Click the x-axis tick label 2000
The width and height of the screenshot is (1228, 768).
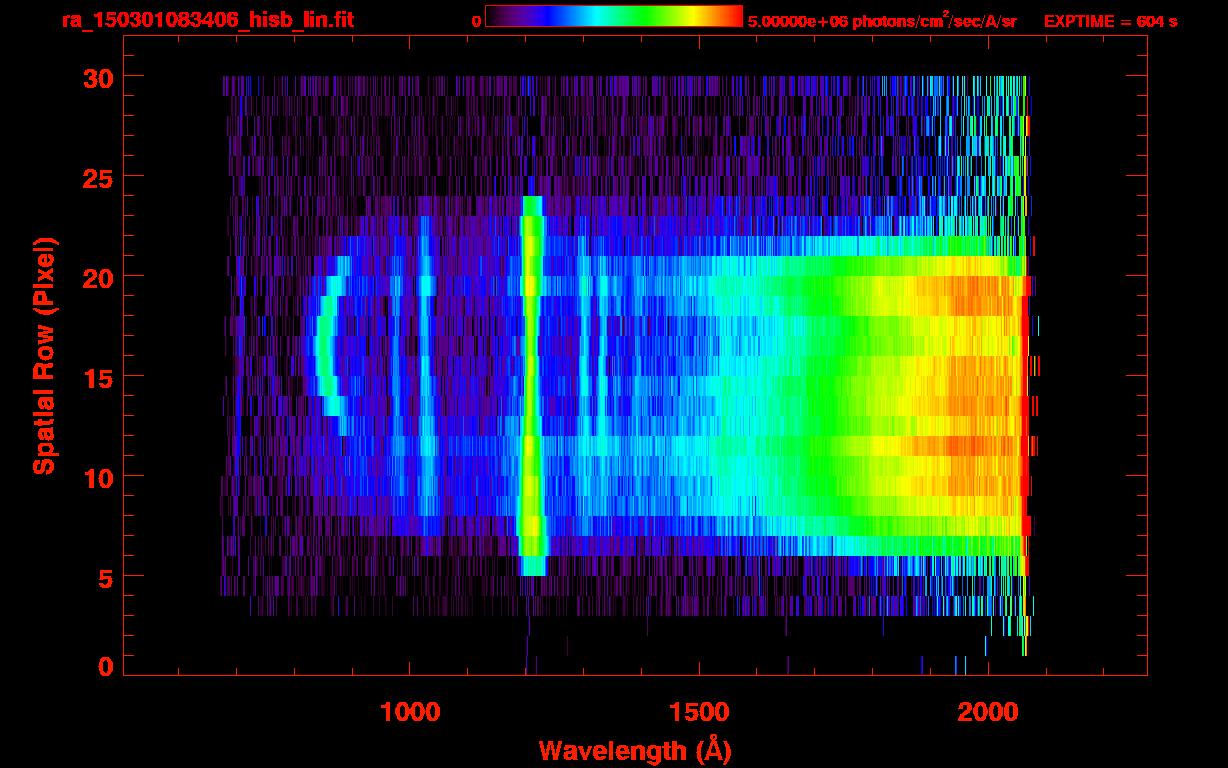(988, 712)
